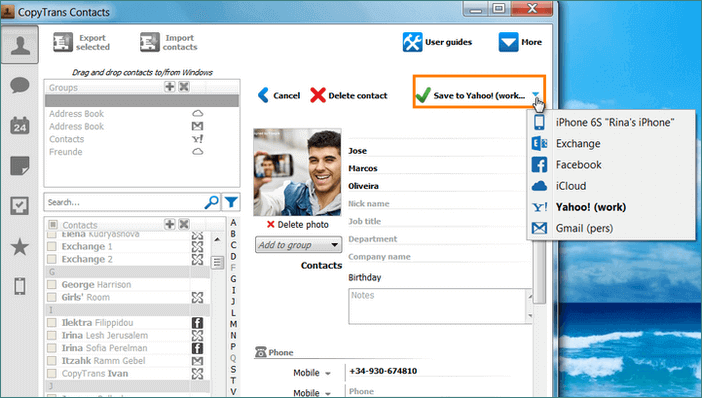
Task: Choose Exchange from save menu
Action: coord(612,143)
